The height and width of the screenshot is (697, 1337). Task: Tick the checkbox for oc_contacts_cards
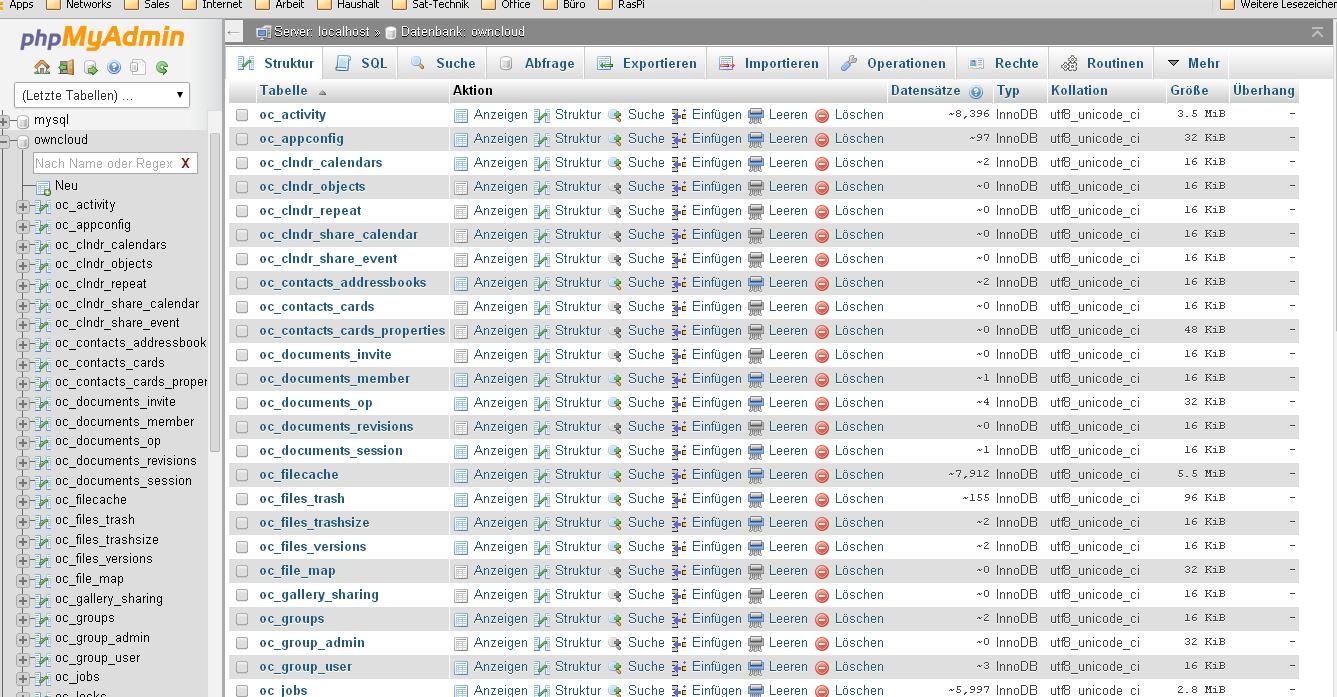click(x=242, y=307)
